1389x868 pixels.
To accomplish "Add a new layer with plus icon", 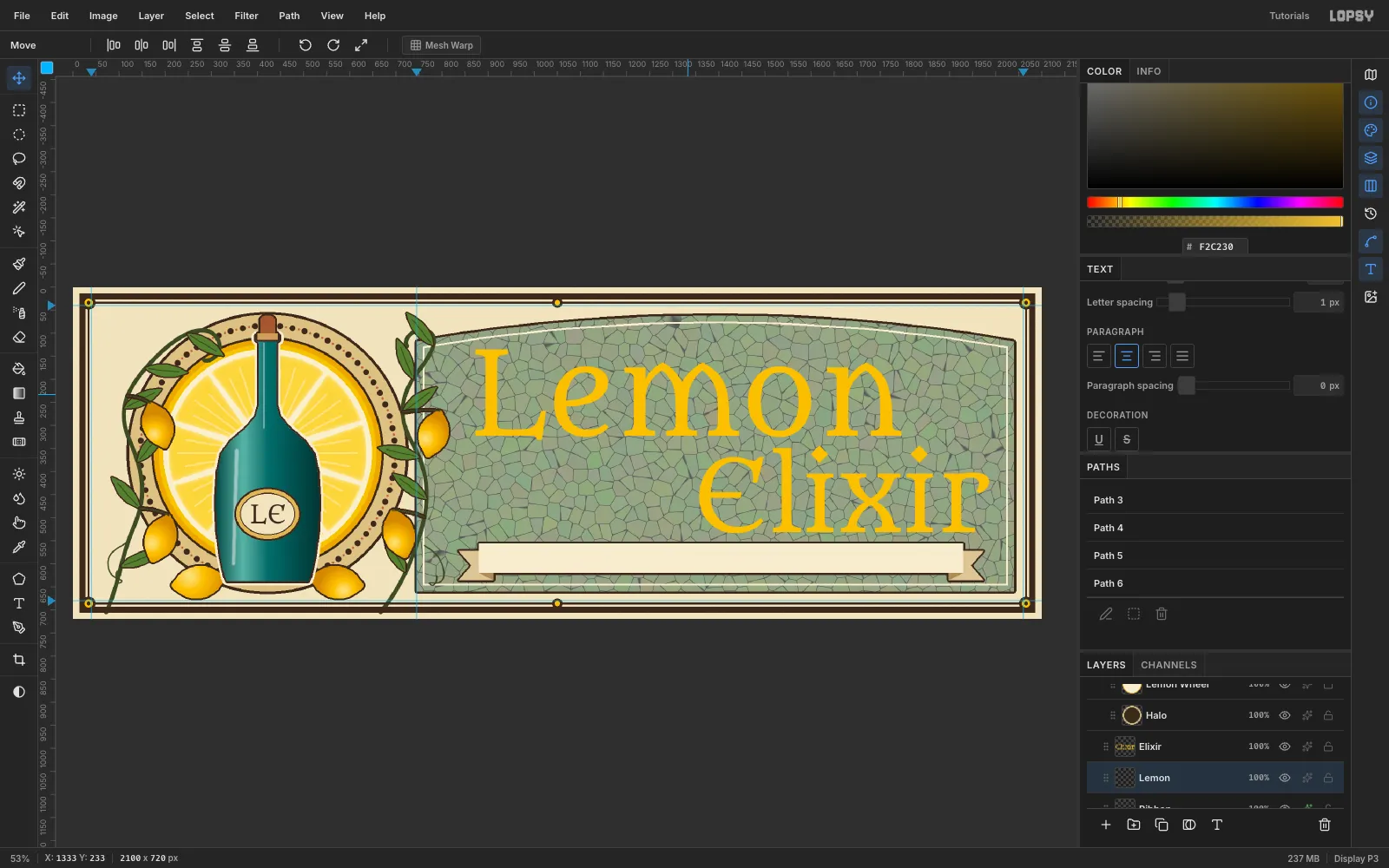I will click(x=1106, y=825).
